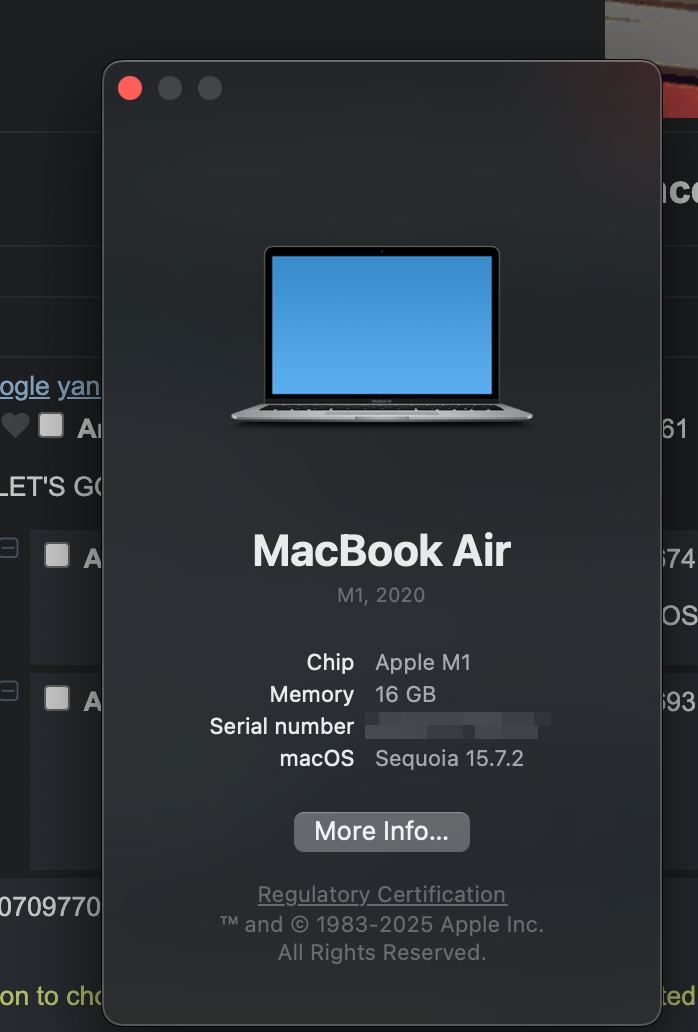698x1032 pixels.
Task: Click the blurred serial number value
Action: 458,726
